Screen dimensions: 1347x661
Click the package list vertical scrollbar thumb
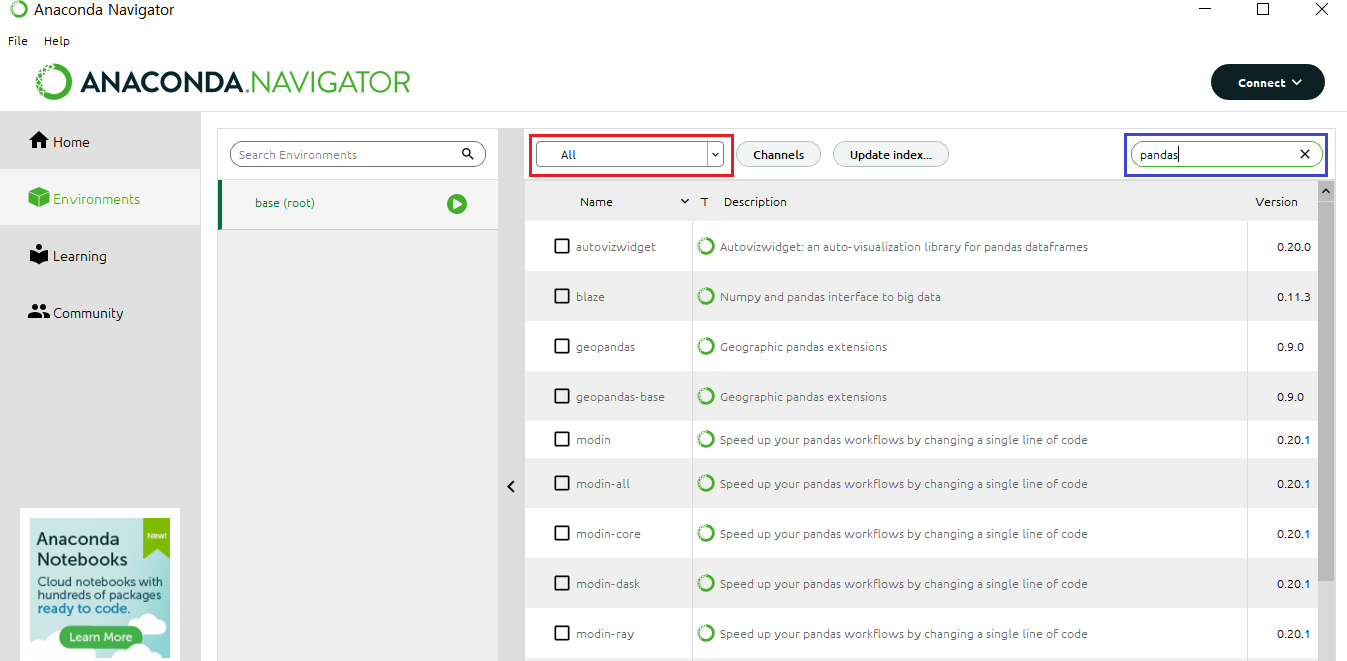(1326, 390)
